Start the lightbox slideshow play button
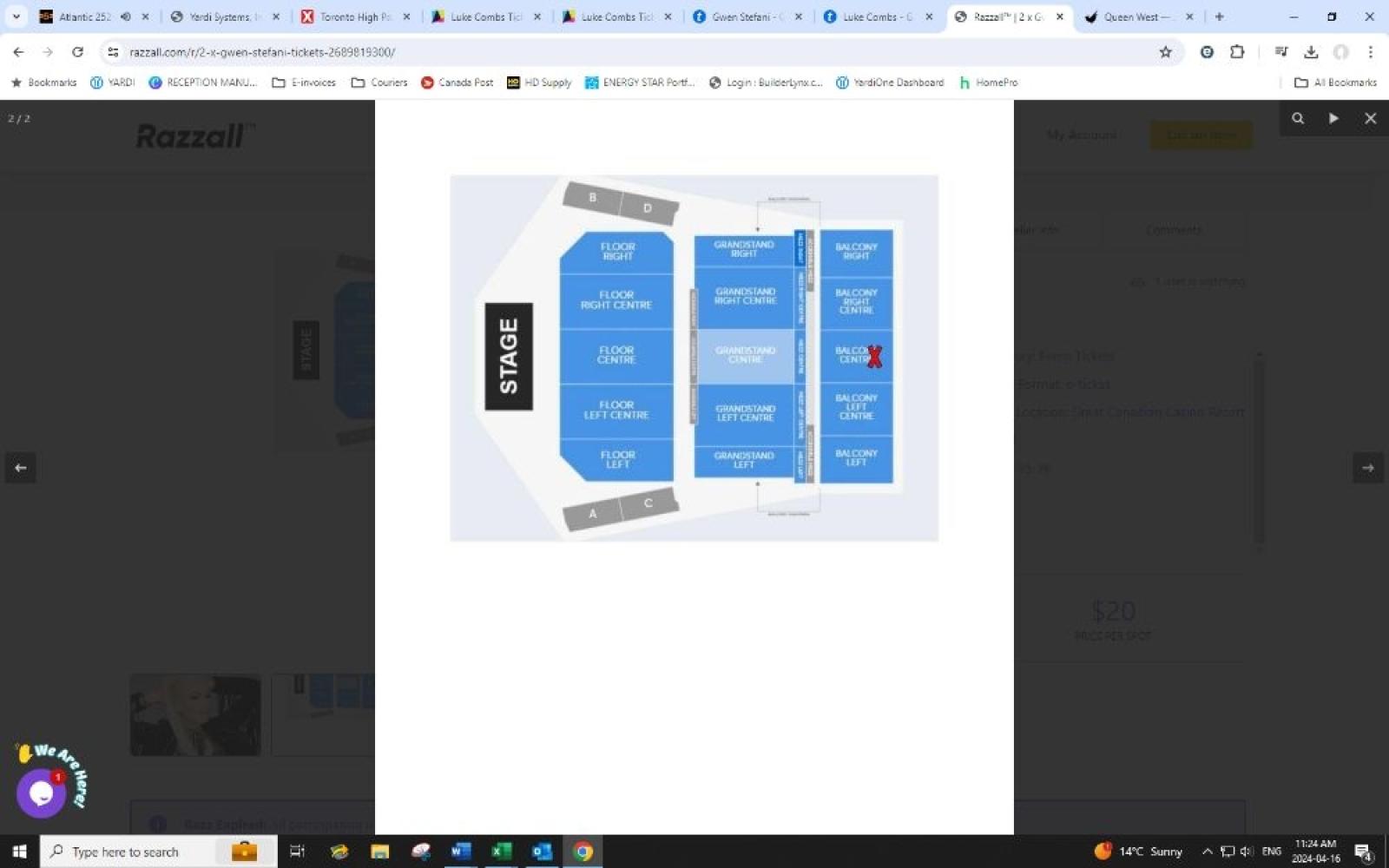The height and width of the screenshot is (868, 1389). (x=1333, y=118)
